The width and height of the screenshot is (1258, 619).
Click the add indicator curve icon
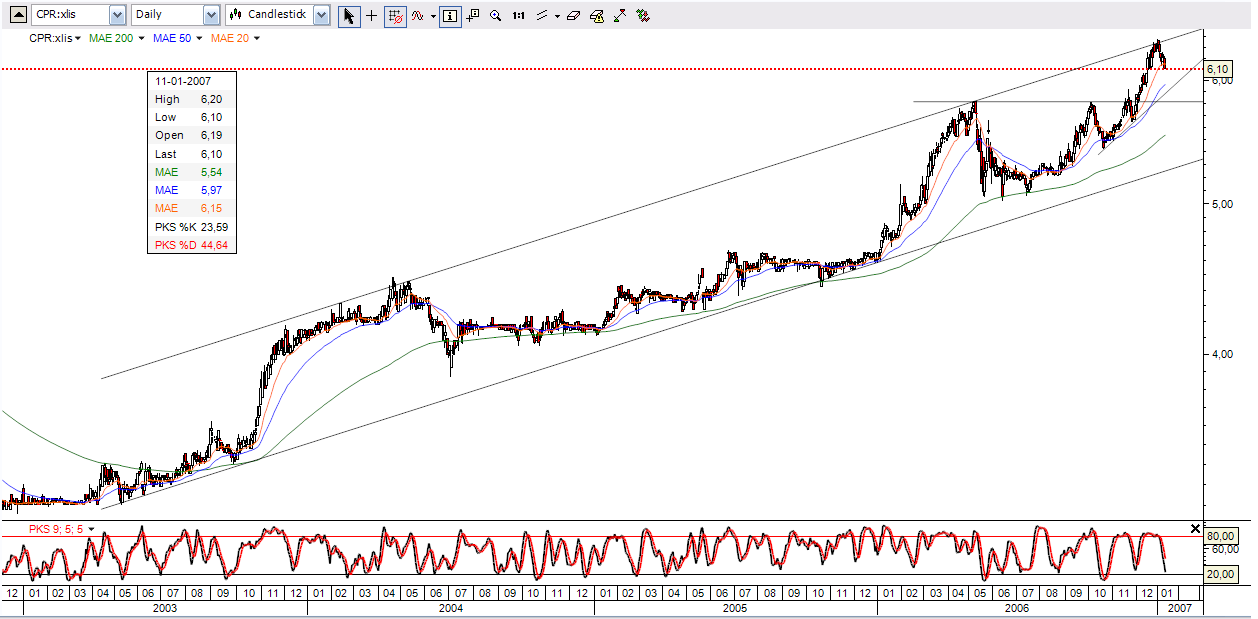point(418,16)
